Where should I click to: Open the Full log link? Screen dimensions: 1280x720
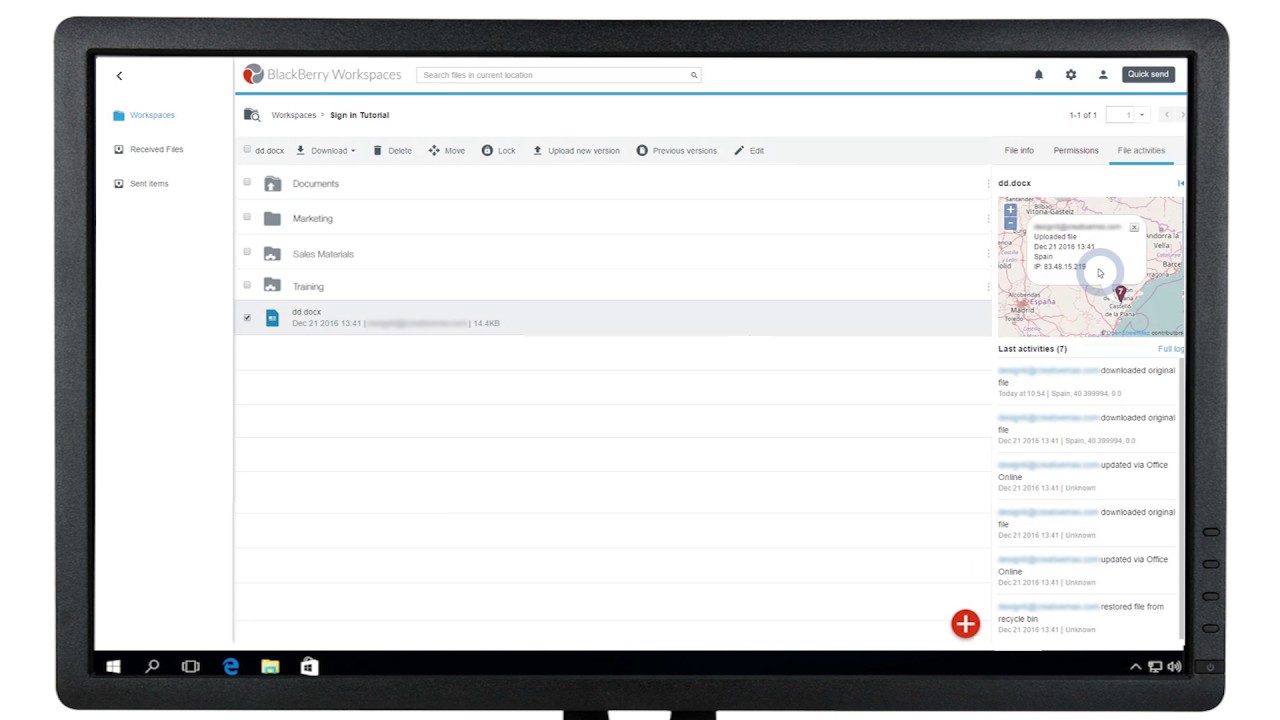coord(1171,349)
